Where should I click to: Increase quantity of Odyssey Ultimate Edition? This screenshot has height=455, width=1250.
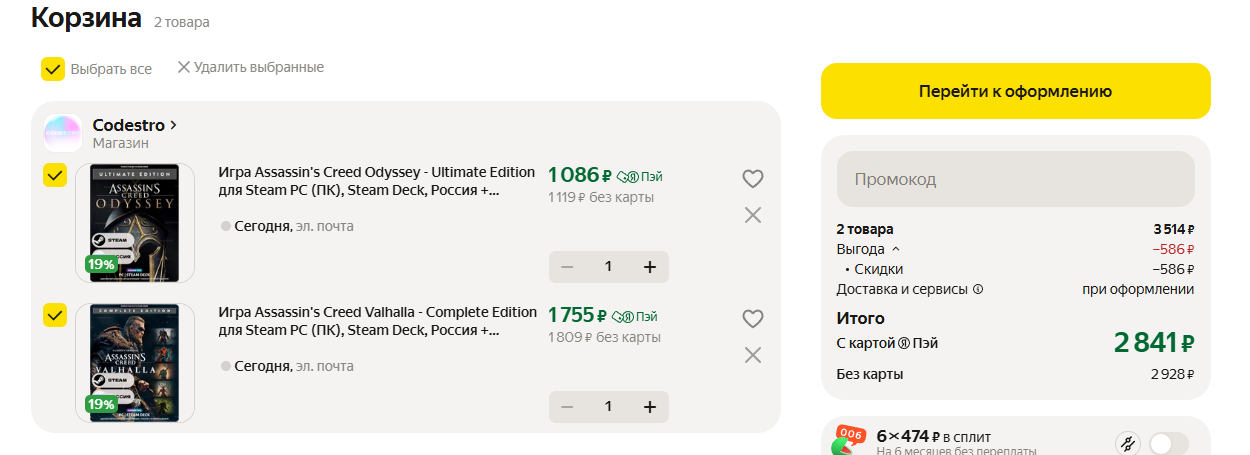tap(649, 267)
